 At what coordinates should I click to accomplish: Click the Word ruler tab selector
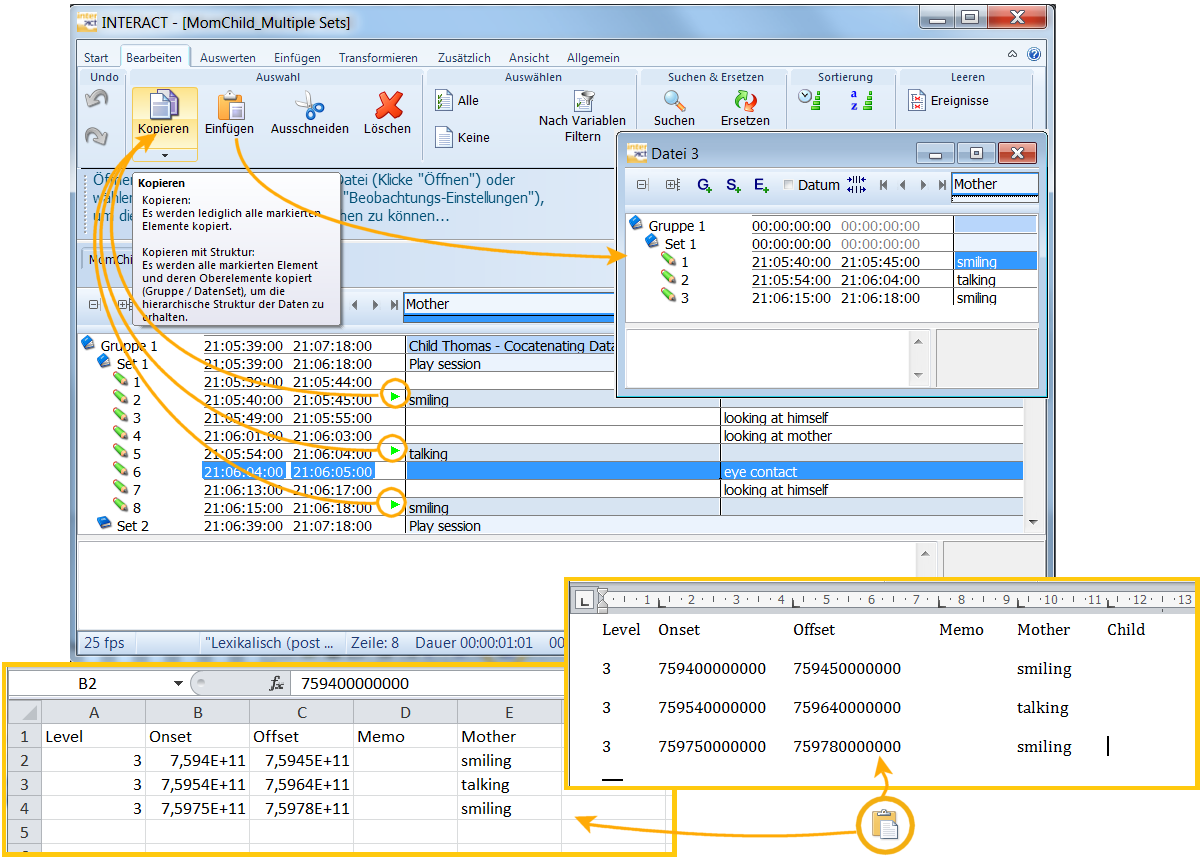585,601
